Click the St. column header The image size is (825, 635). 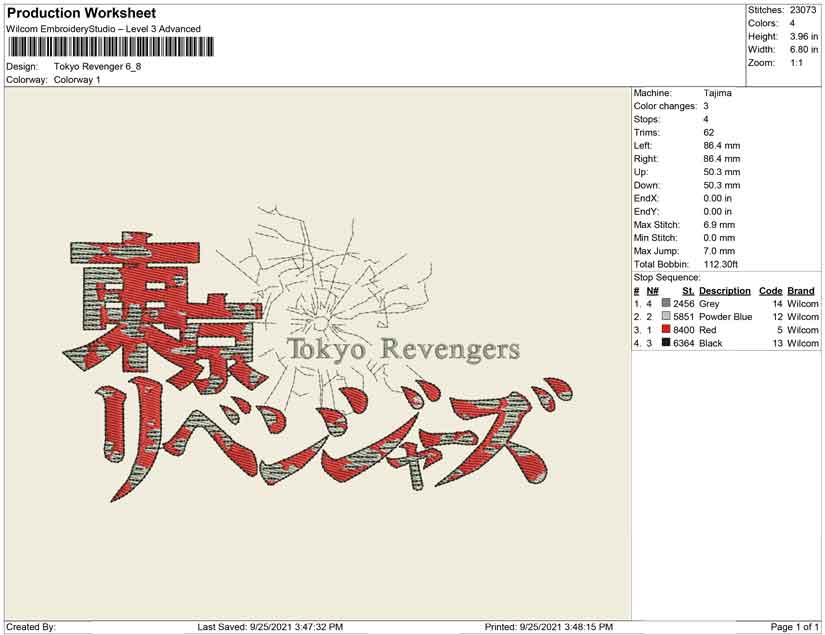(688, 291)
